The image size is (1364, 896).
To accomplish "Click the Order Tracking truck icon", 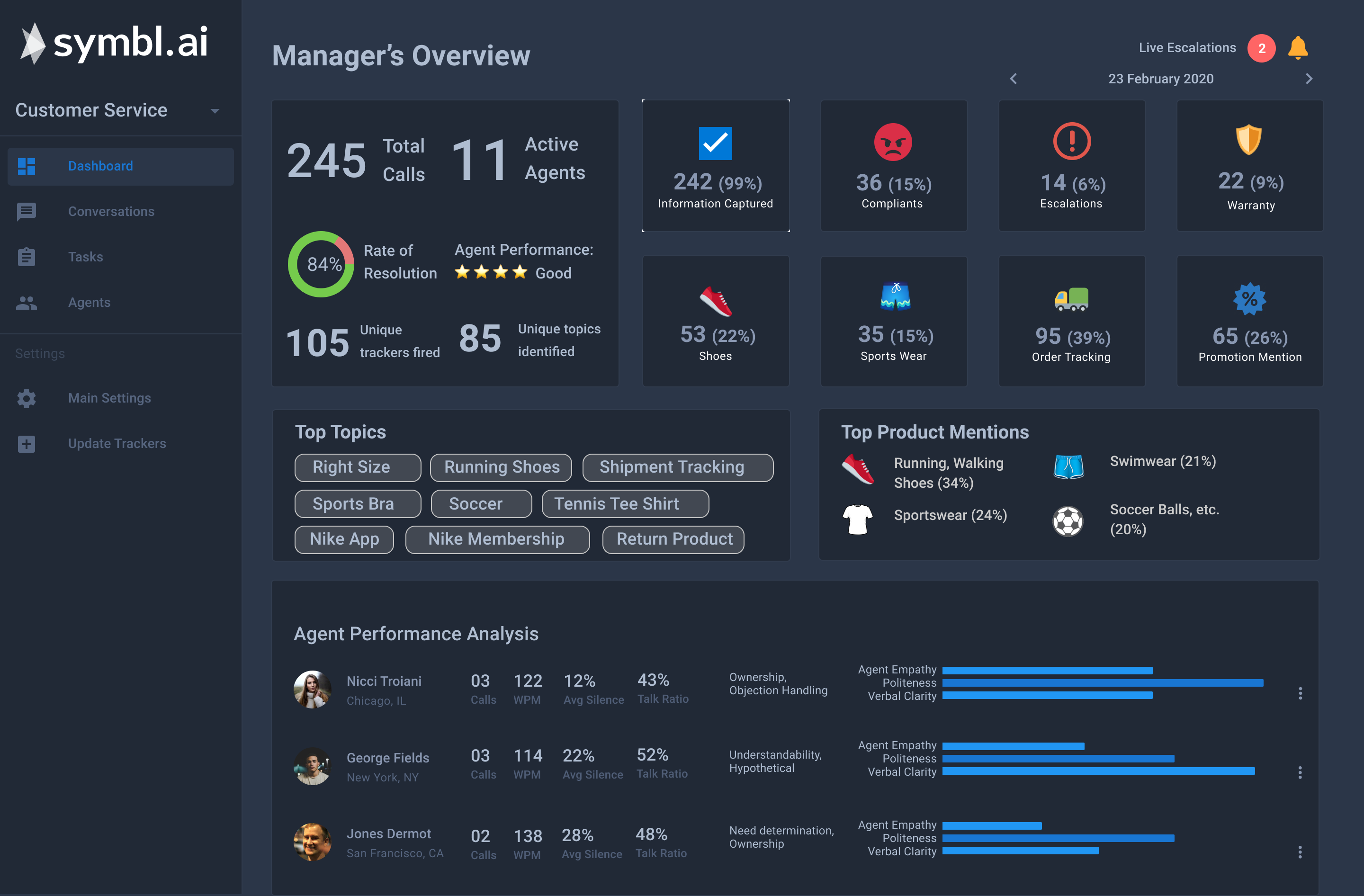I will 1071,299.
